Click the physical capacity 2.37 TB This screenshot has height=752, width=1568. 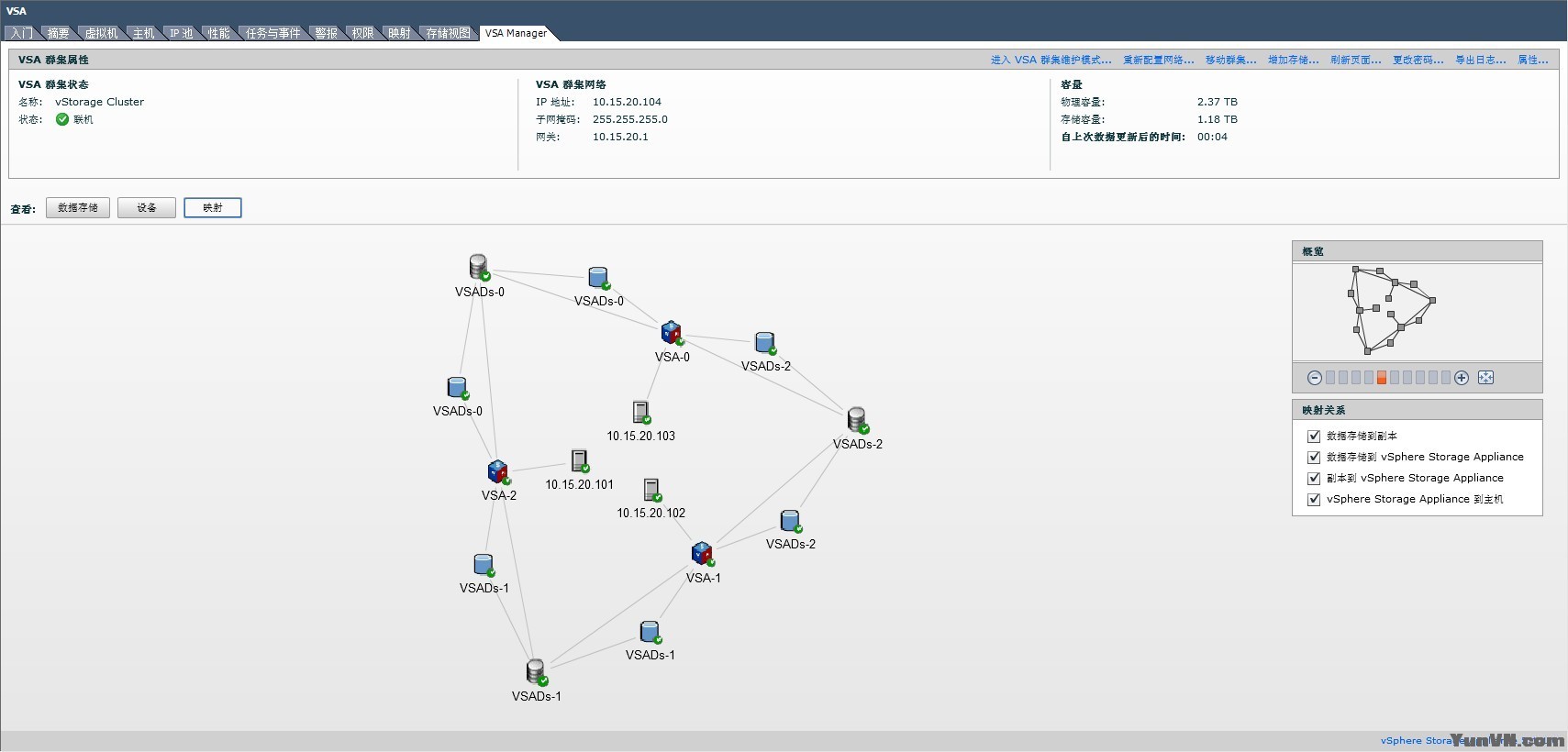pyautogui.click(x=1218, y=102)
